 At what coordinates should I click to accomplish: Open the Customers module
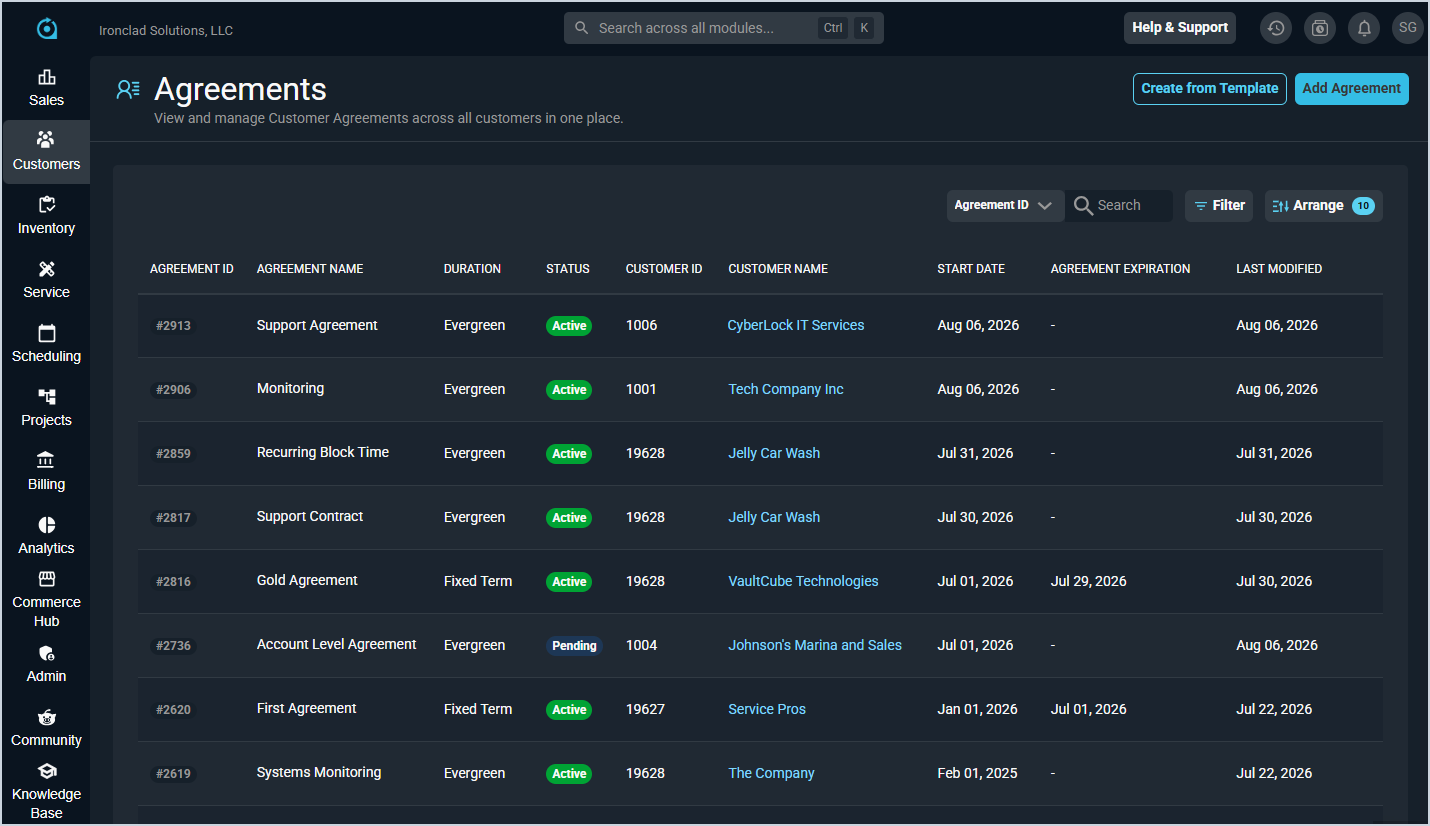[46, 152]
